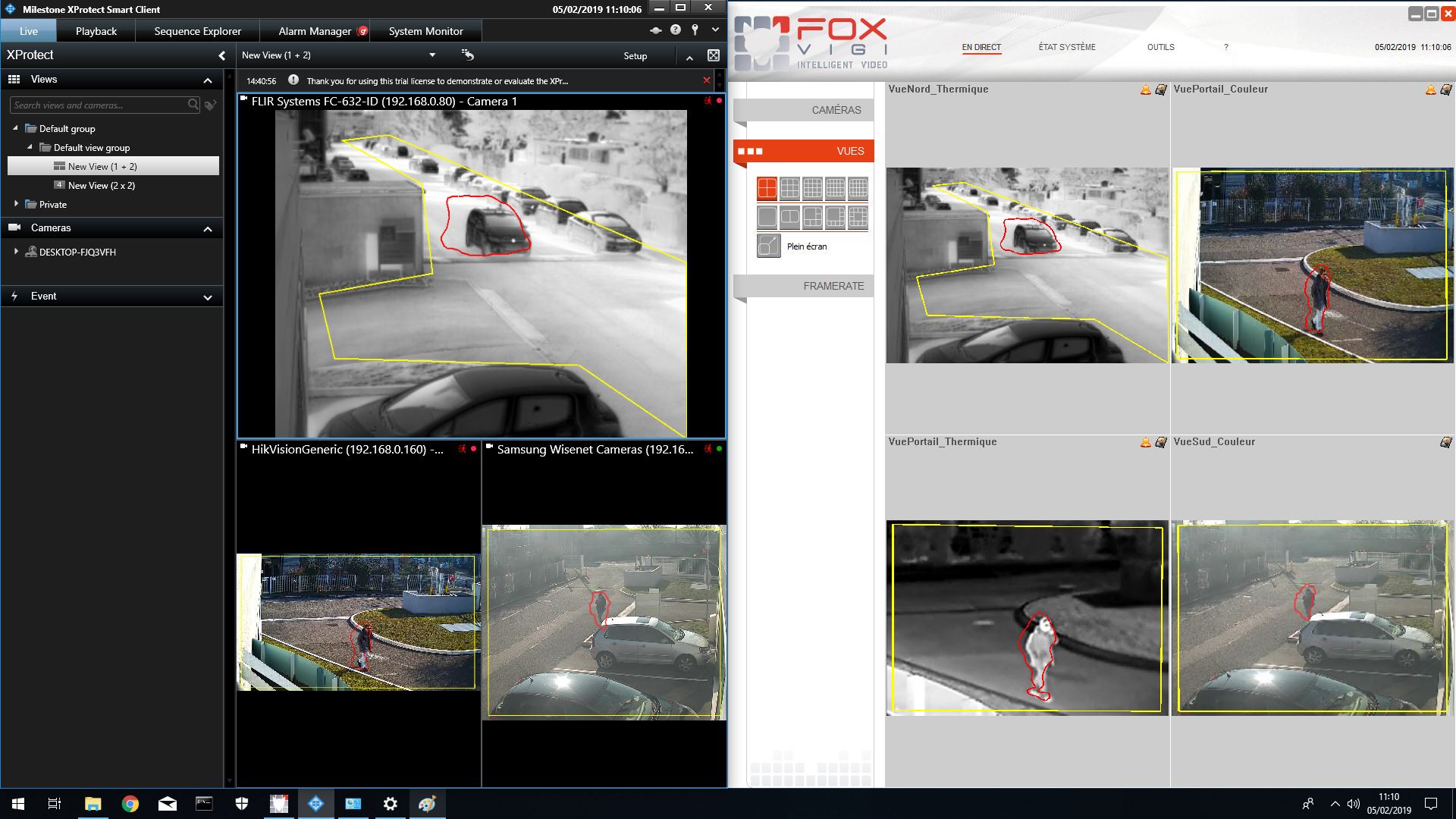Image resolution: width=1456 pixels, height=819 pixels.
Task: Click the alarm bell on VuePortail_Couleur
Action: [1431, 89]
